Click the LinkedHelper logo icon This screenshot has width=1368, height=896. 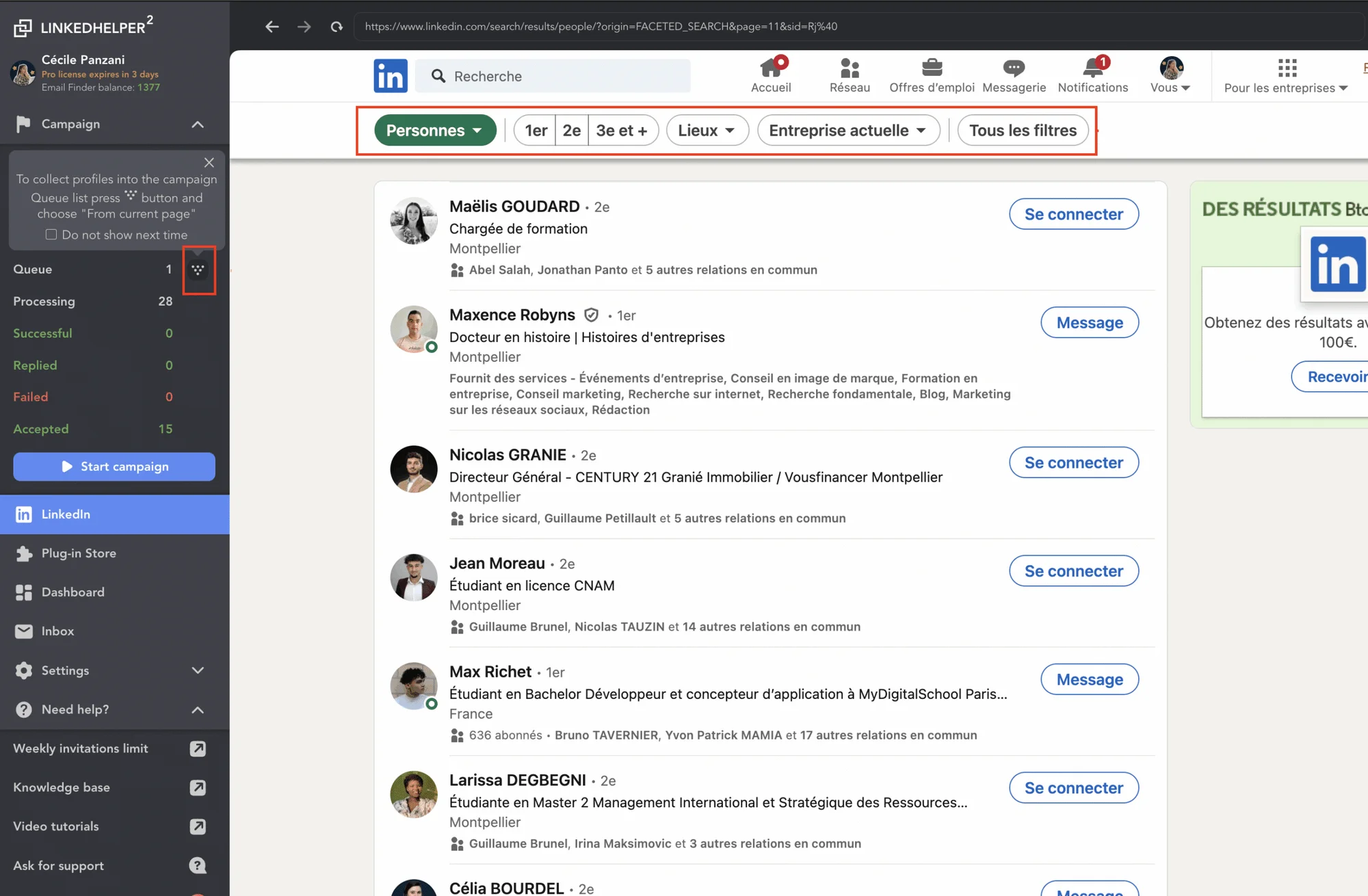23,27
